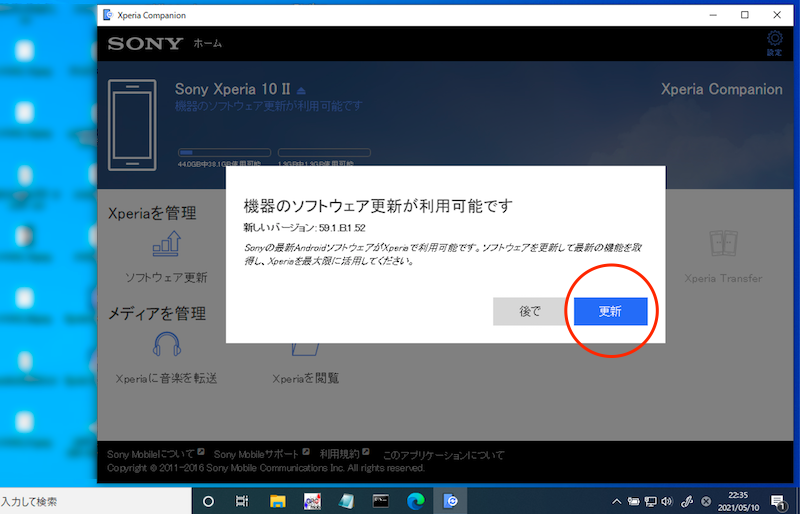This screenshot has width=800, height=514.
Task: Click the ソフトウェア更新 icon
Action: (166, 245)
